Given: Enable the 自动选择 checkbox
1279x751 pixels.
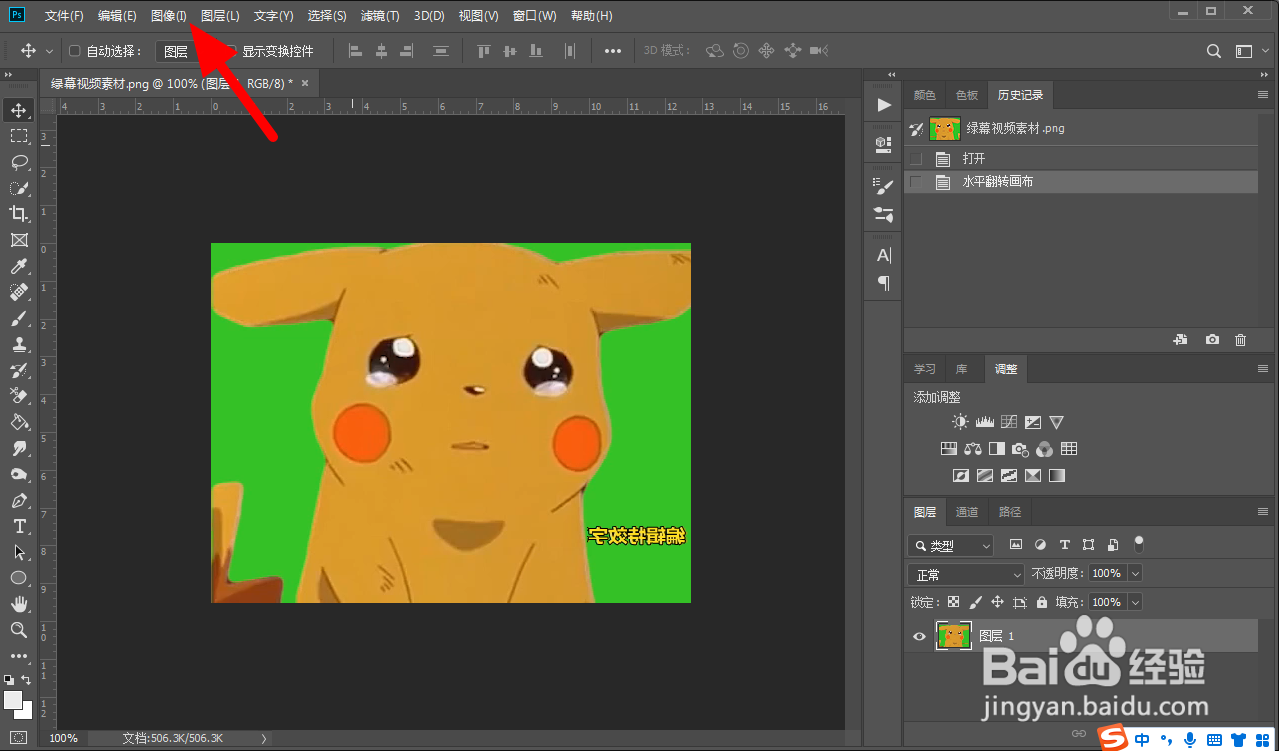Looking at the screenshot, I should pos(75,51).
